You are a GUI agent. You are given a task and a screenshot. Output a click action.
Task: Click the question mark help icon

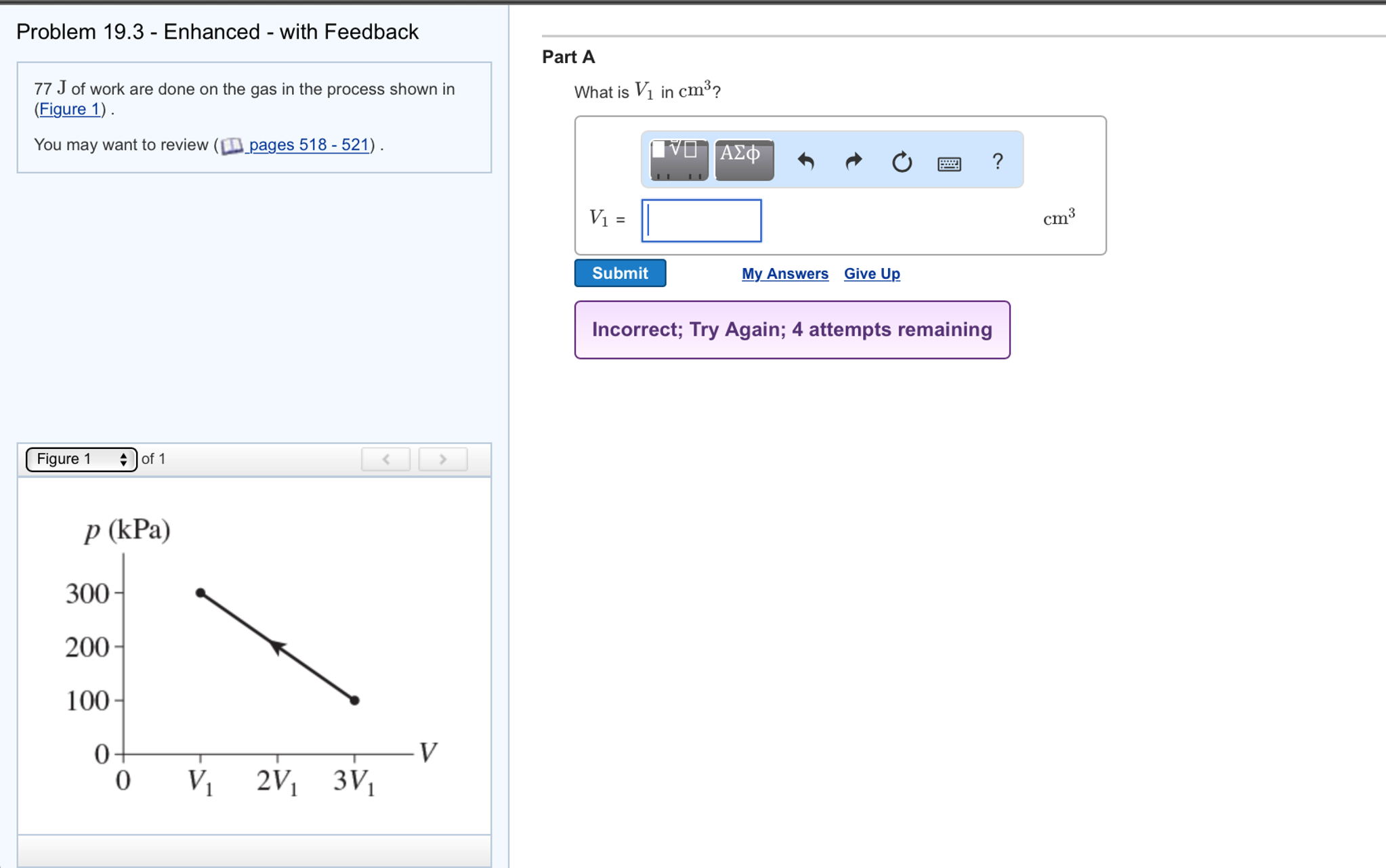pyautogui.click(x=997, y=161)
